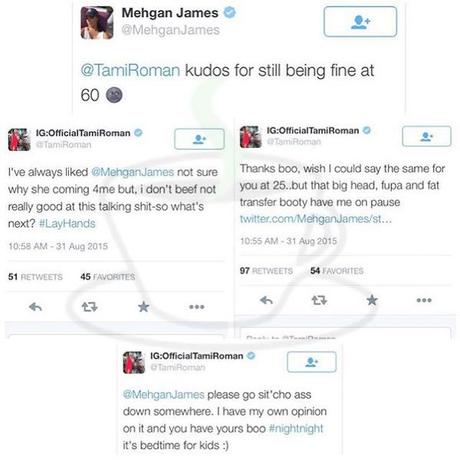Follow TamiRoman from the #nightnight tweet
The height and width of the screenshot is (460, 460).
pyautogui.click(x=312, y=362)
